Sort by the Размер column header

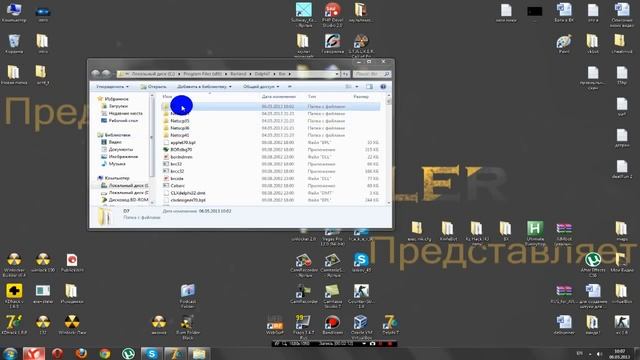pyautogui.click(x=361, y=97)
